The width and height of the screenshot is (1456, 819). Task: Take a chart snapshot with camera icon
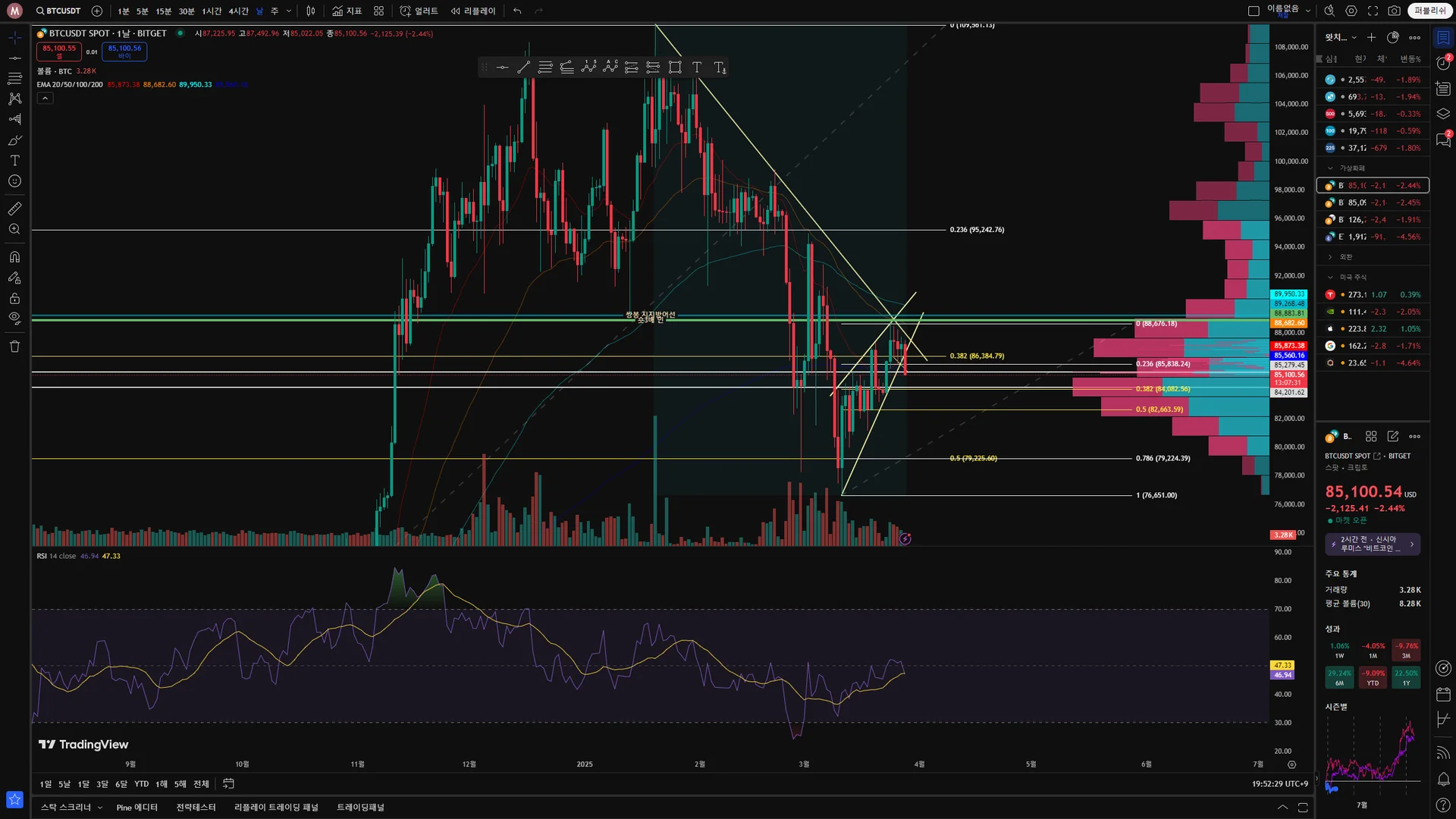[1394, 11]
